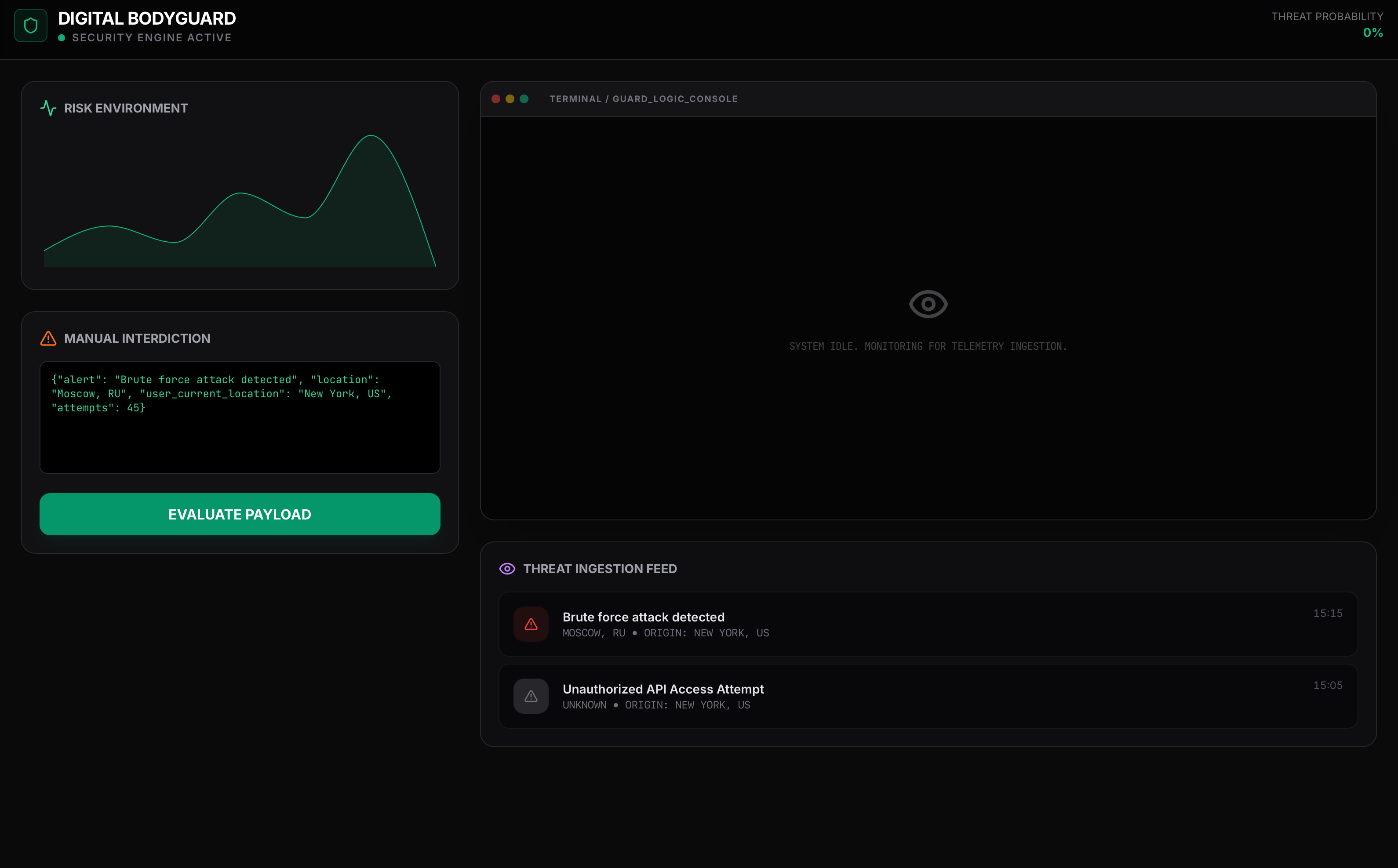This screenshot has width=1398, height=868.
Task: Click the Threat Probability 0% readout
Action: (x=1372, y=33)
